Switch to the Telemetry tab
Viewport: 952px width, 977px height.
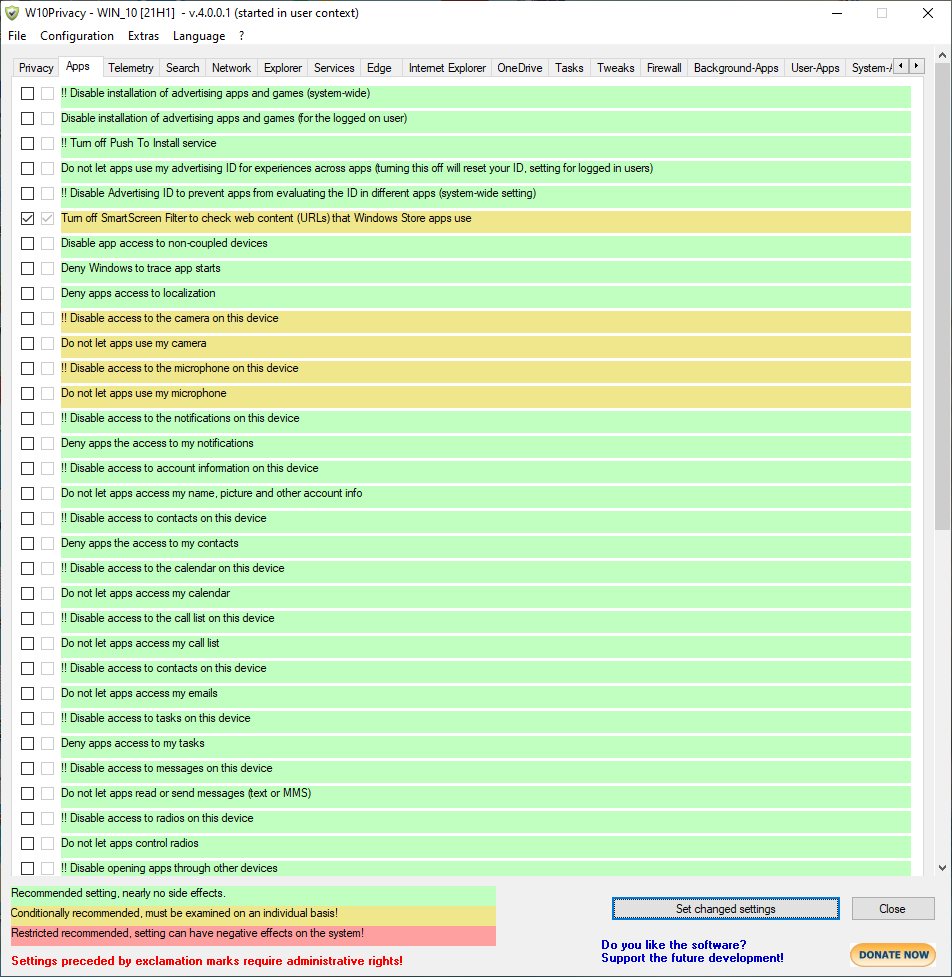click(x=130, y=68)
